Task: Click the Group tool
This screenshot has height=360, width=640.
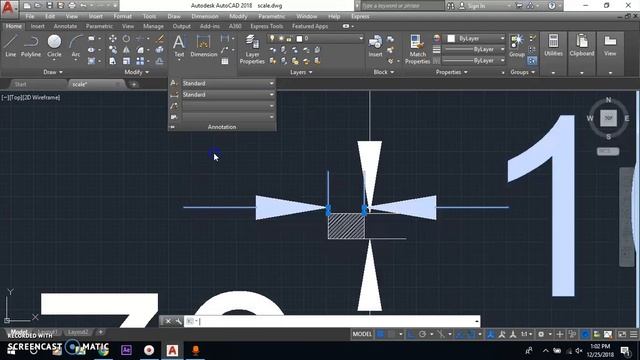Action: coord(517,46)
